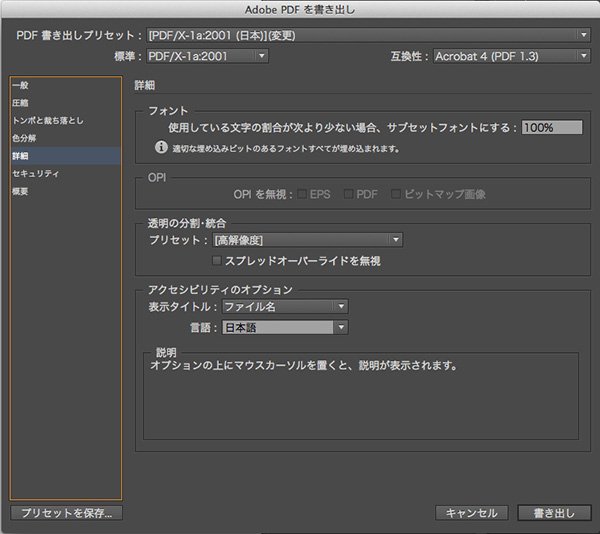The height and width of the screenshot is (534, 600).
Task: Select the 概要 category in sidebar
Action: coord(66,191)
